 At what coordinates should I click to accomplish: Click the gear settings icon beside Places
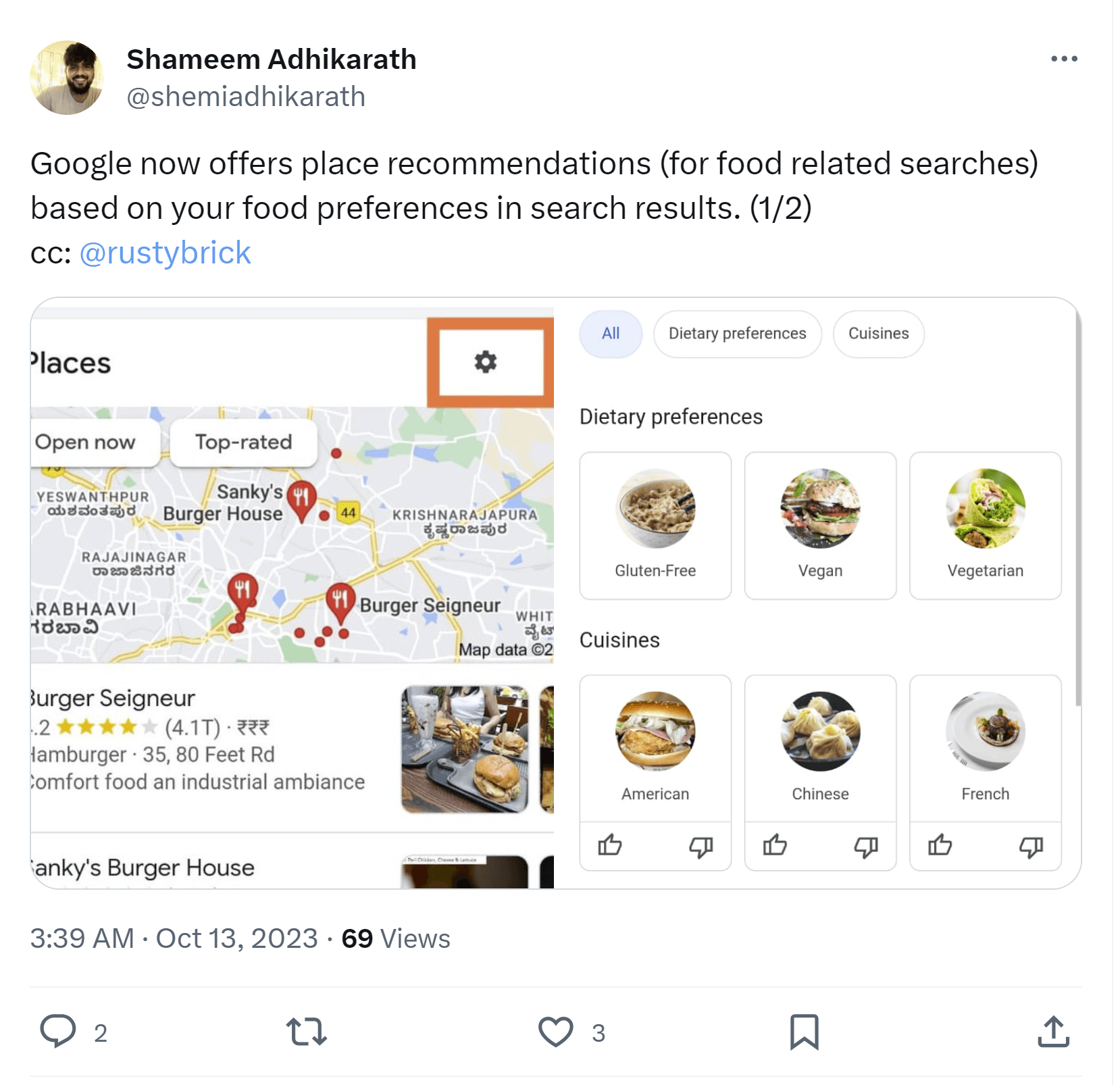(486, 362)
